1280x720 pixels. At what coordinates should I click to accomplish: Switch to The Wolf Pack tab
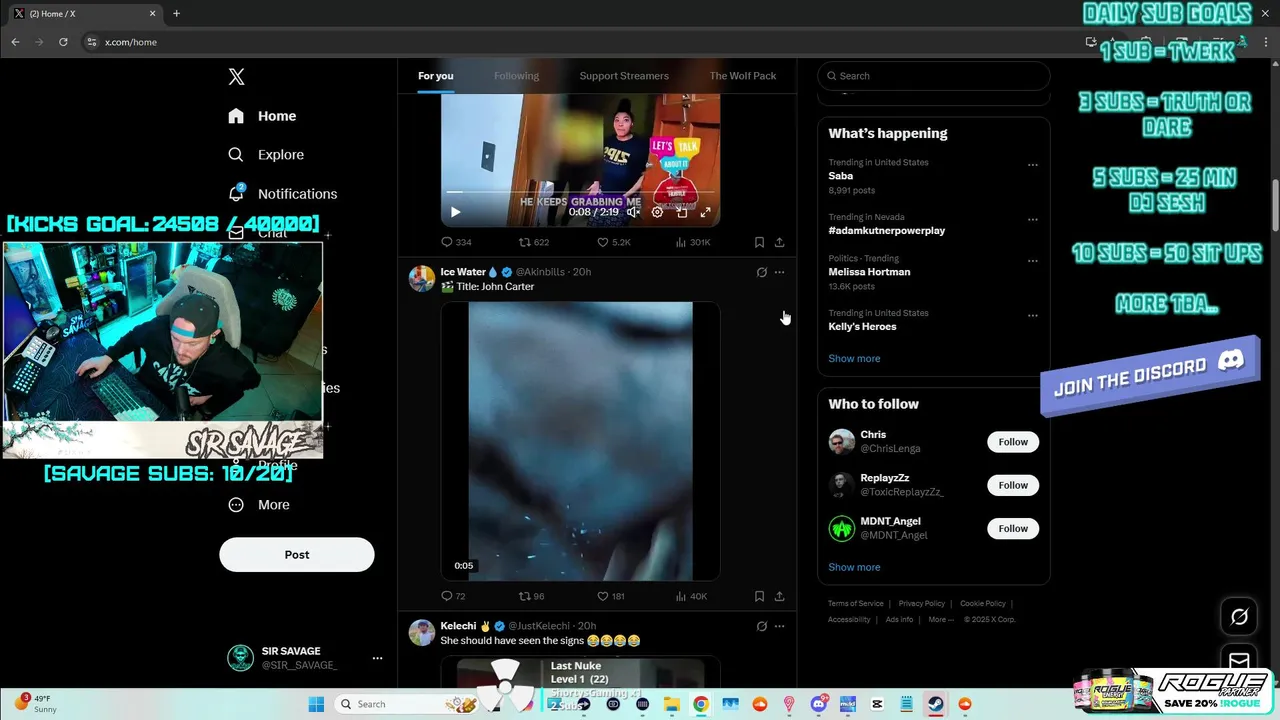[x=743, y=76]
